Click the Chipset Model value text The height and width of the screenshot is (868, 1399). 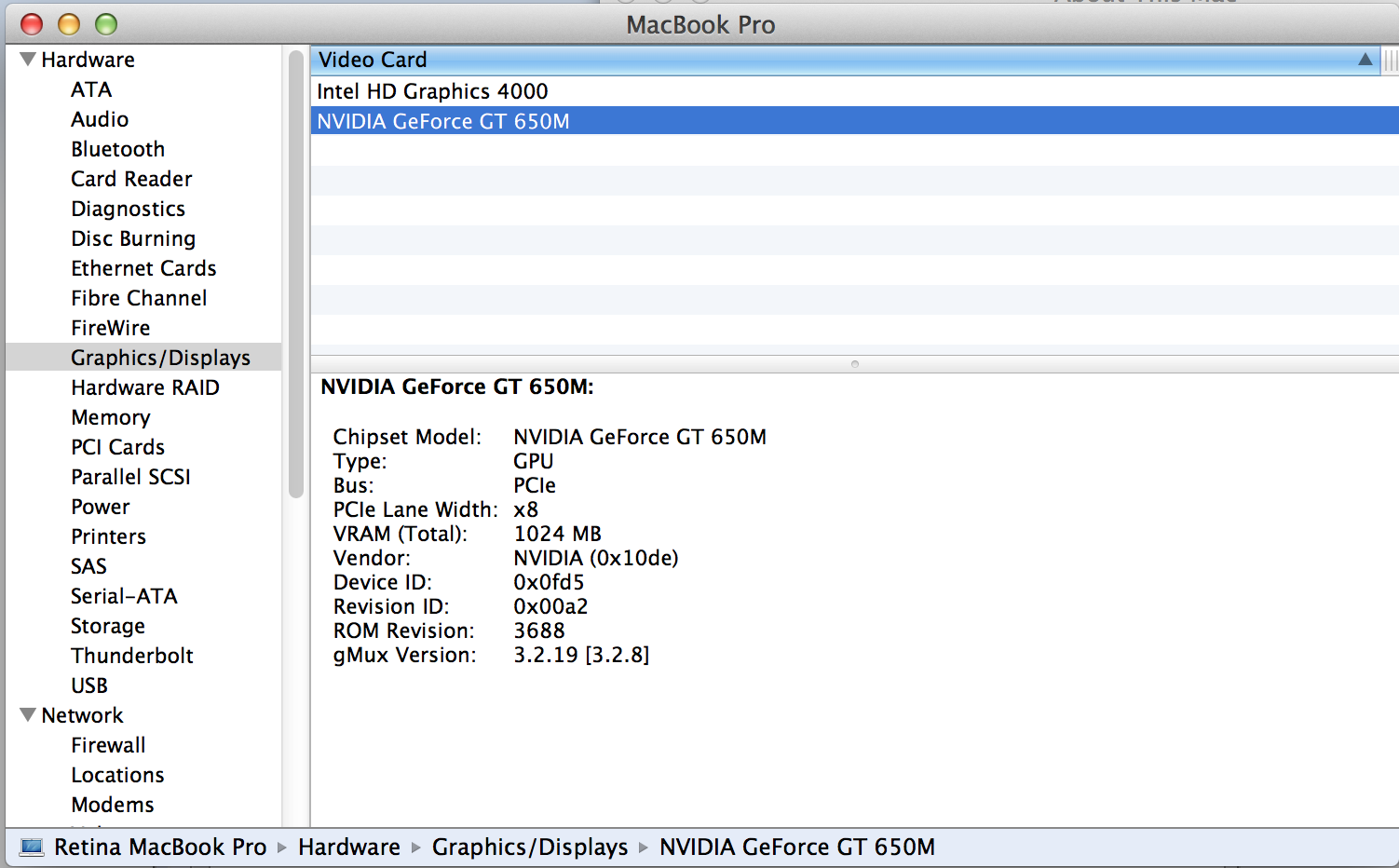(640, 437)
